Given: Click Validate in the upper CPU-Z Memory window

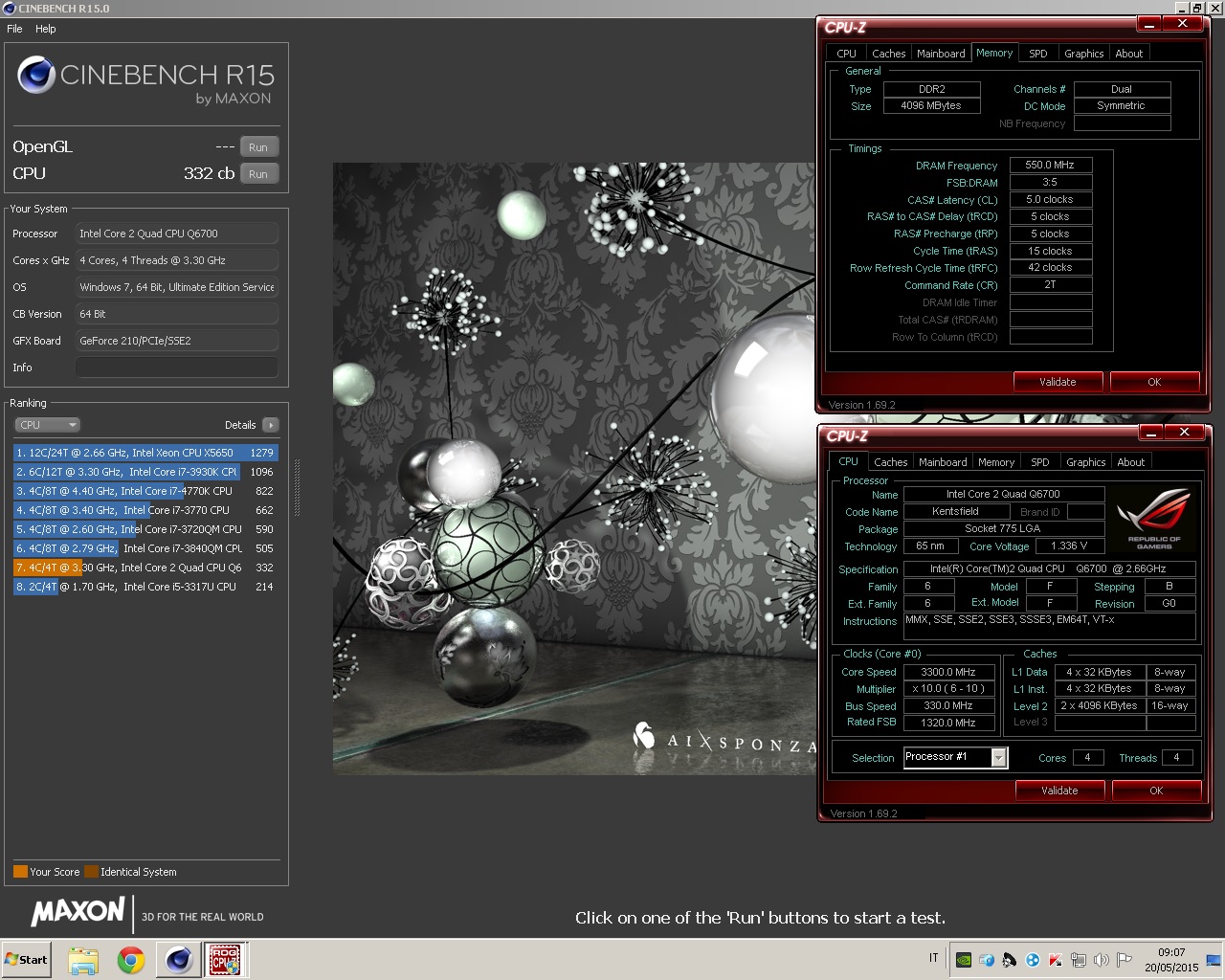Looking at the screenshot, I should pyautogui.click(x=1058, y=382).
